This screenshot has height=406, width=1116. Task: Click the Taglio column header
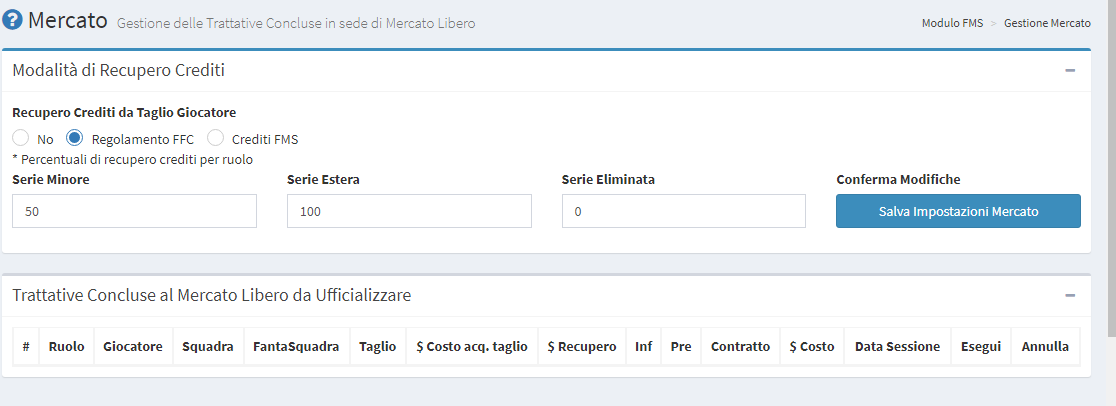click(378, 347)
